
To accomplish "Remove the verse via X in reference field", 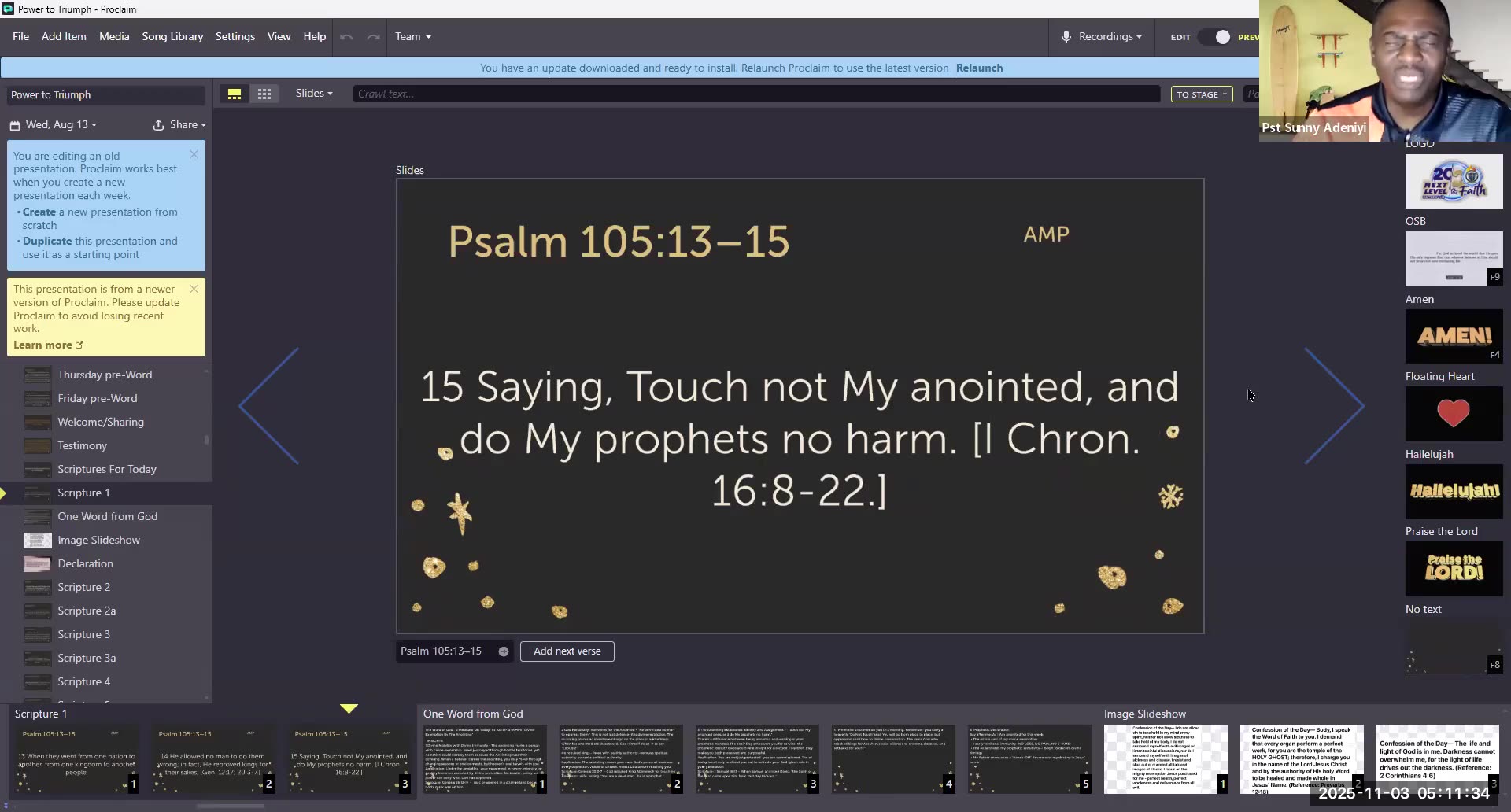I will point(504,651).
